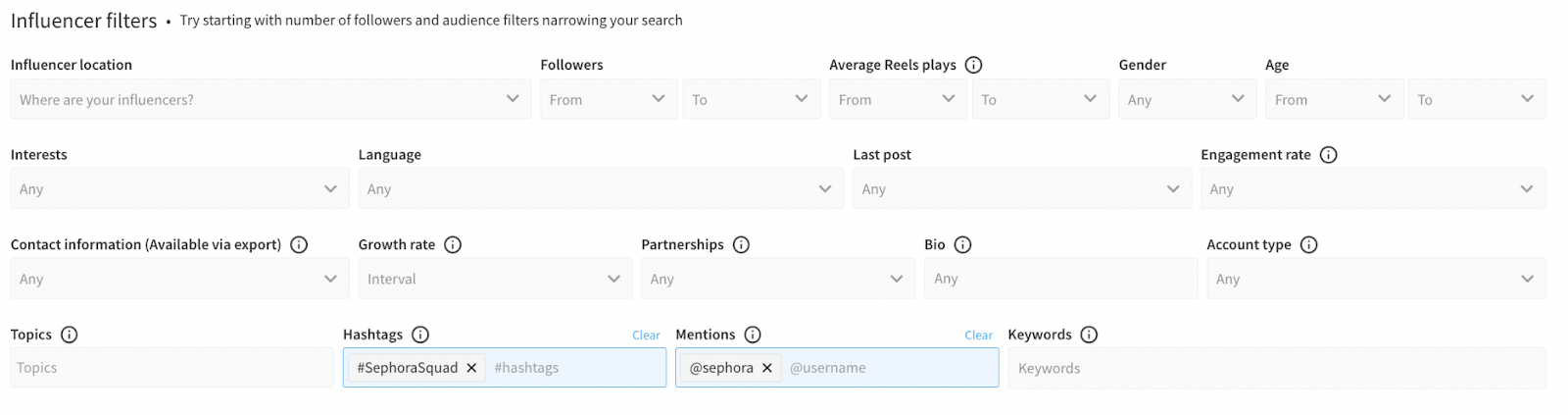Open the Interests dropdown

(x=178, y=189)
